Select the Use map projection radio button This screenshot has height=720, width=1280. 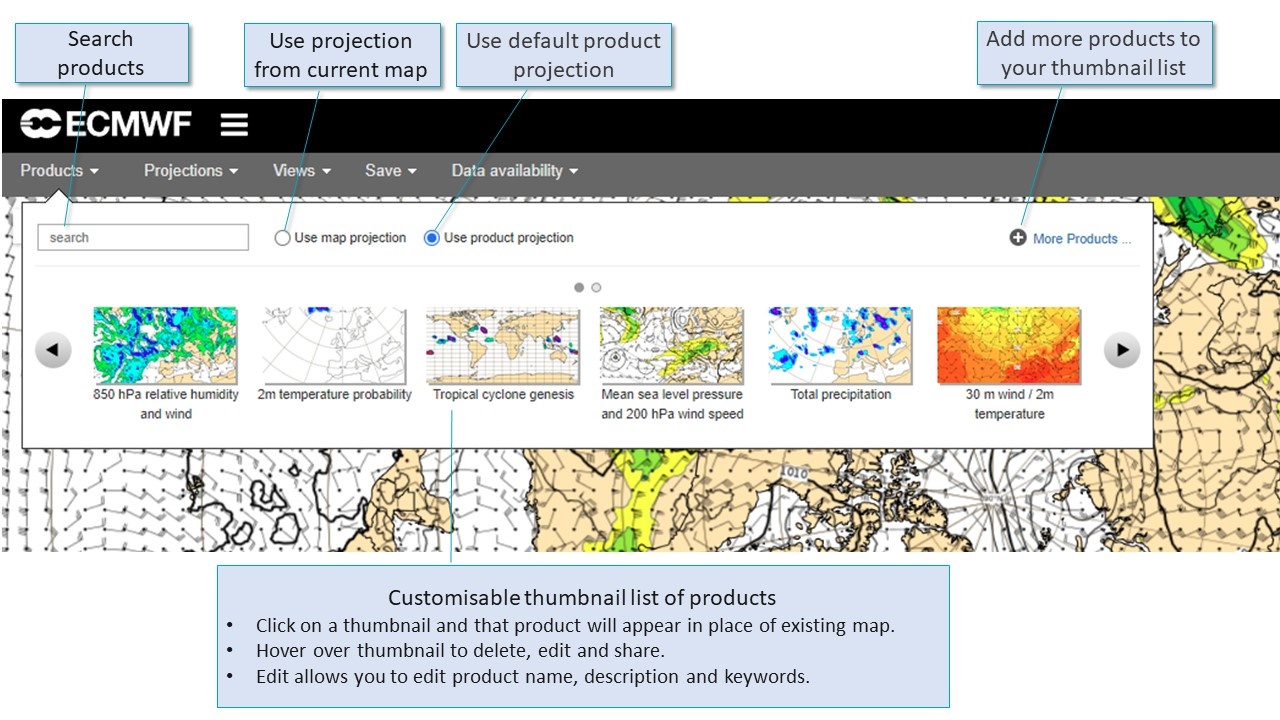pos(281,238)
